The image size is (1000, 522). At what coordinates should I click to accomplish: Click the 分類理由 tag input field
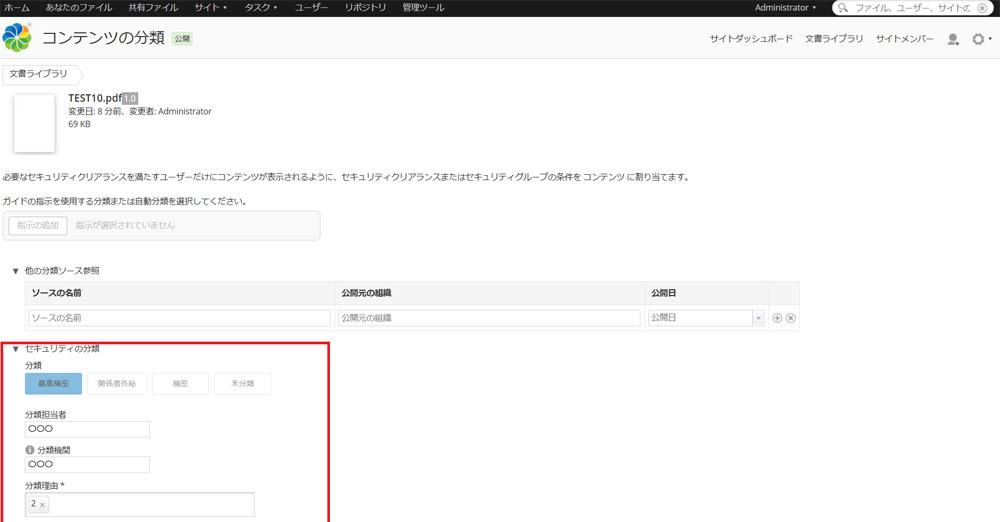pyautogui.click(x=140, y=504)
